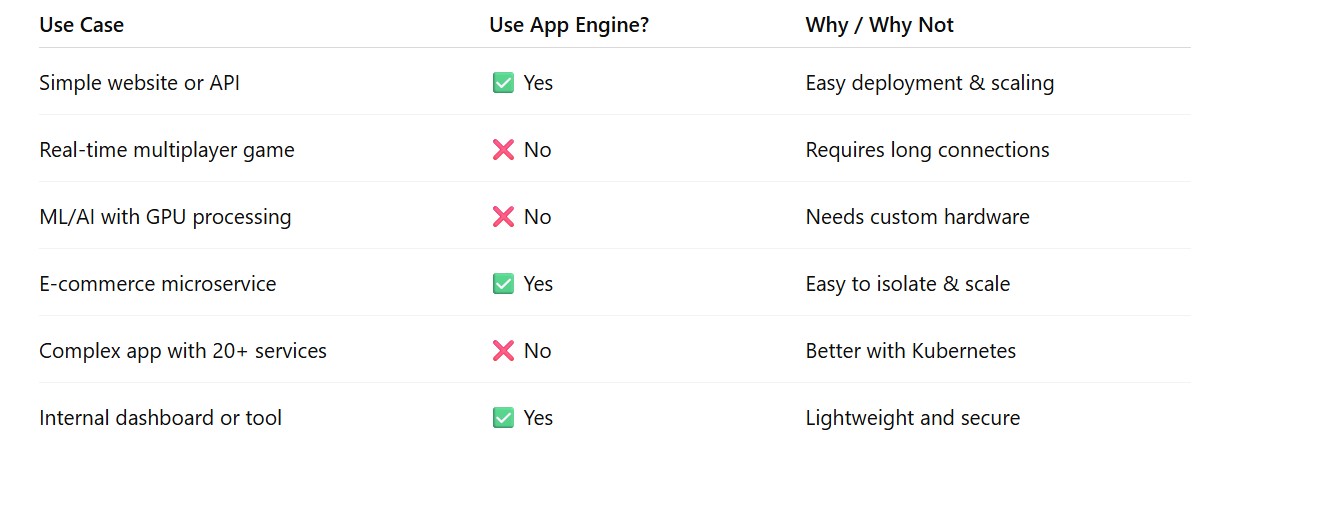Select the Internal dashboard or tool cell
1321x507 pixels.
click(160, 418)
